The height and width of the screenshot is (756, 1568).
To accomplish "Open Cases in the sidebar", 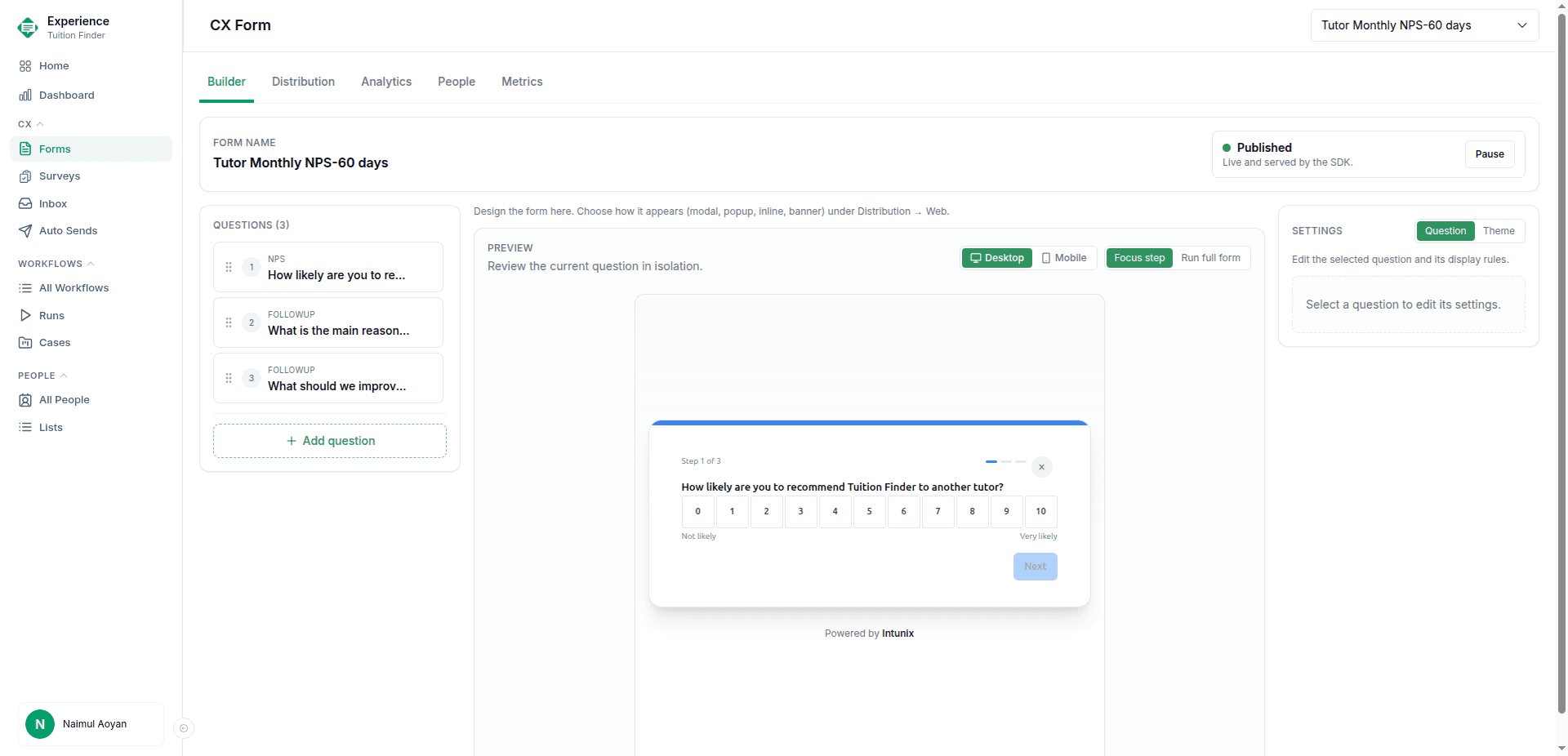I will coord(91,343).
